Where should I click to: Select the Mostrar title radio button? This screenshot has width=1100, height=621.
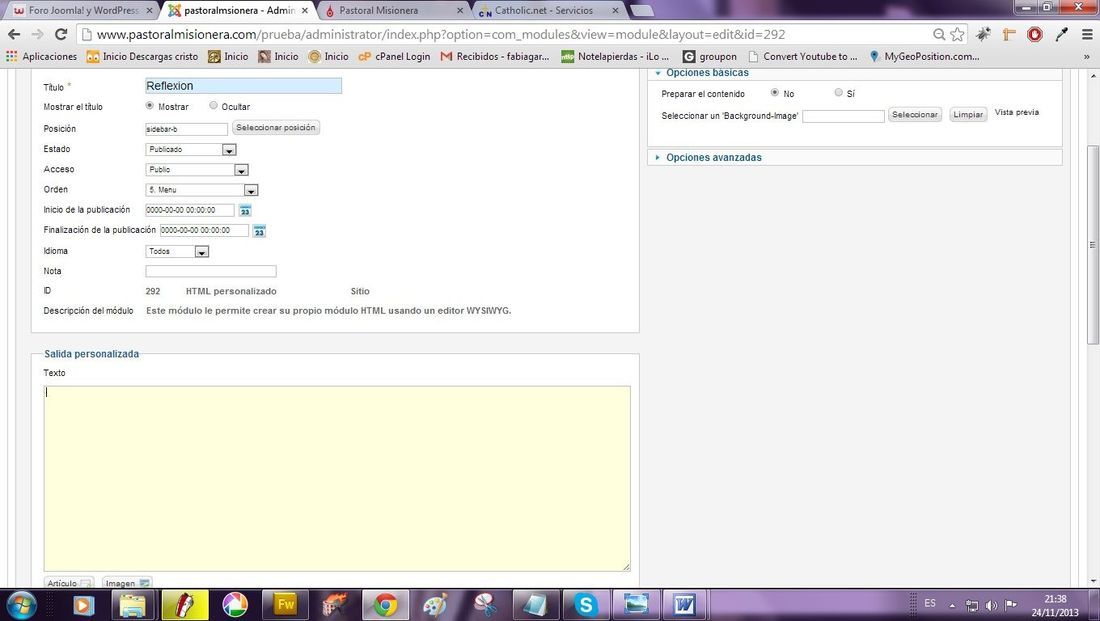[x=149, y=105]
